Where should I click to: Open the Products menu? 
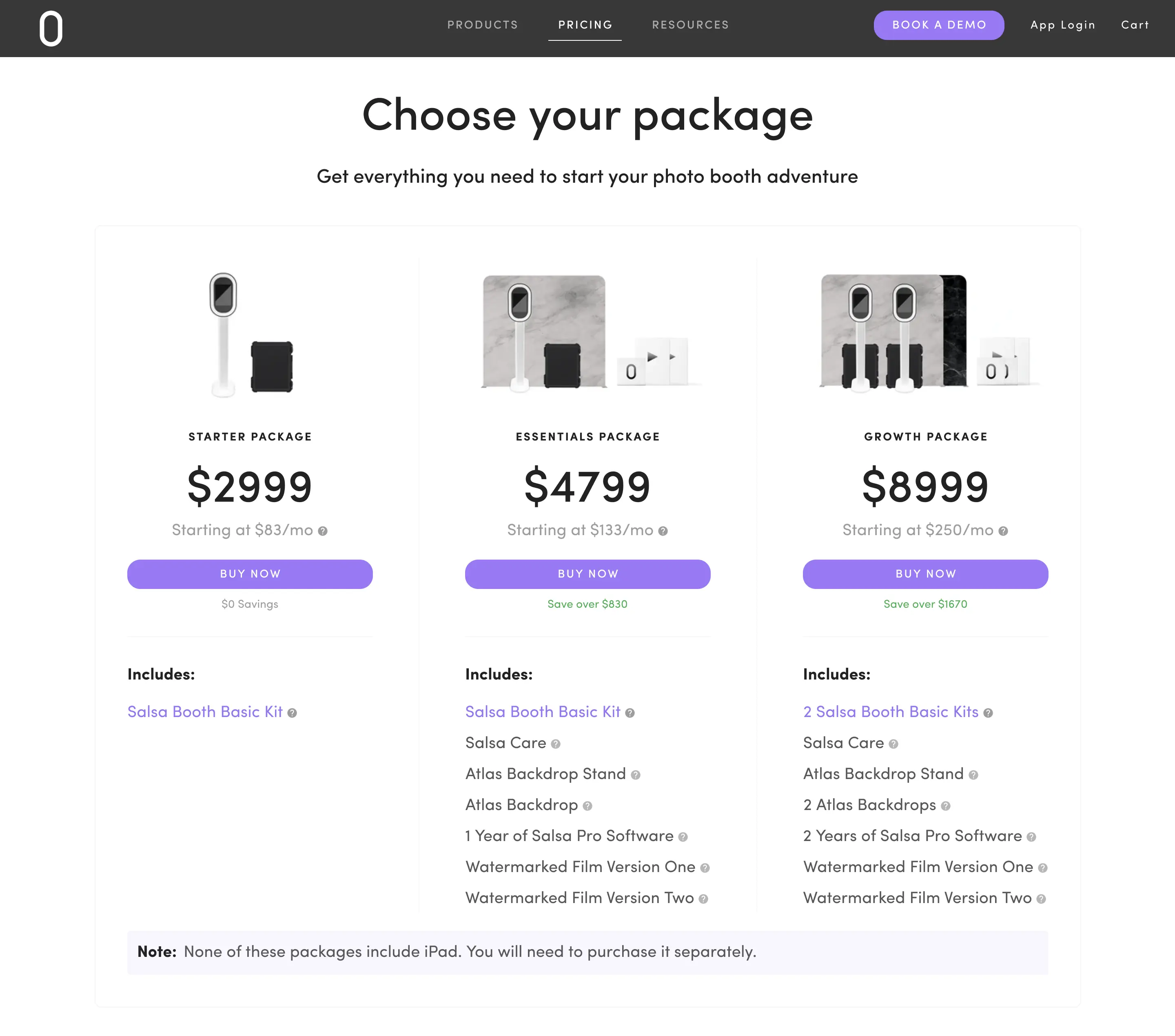[482, 25]
